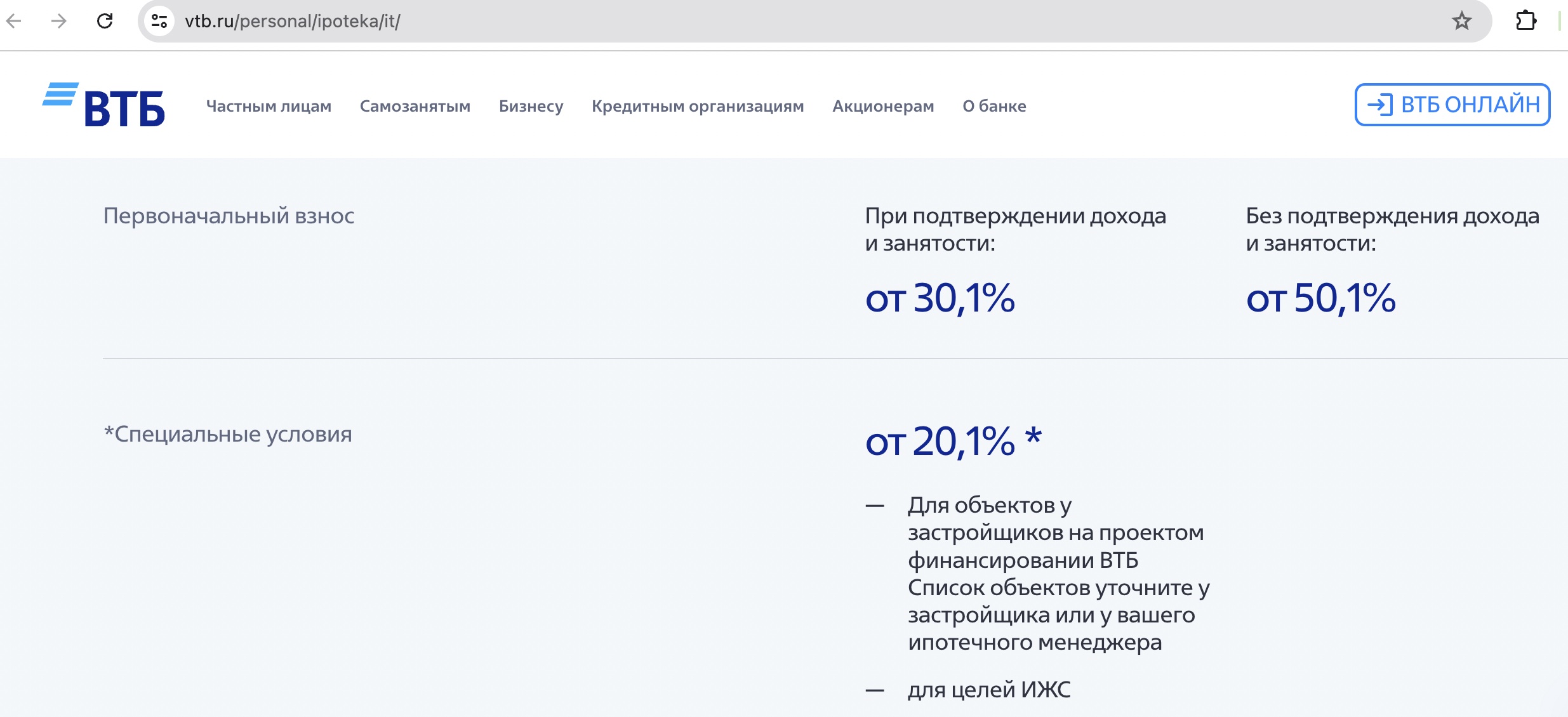The image size is (1568, 717).
Task: Click the от 30,1% down payment value
Action: 940,298
